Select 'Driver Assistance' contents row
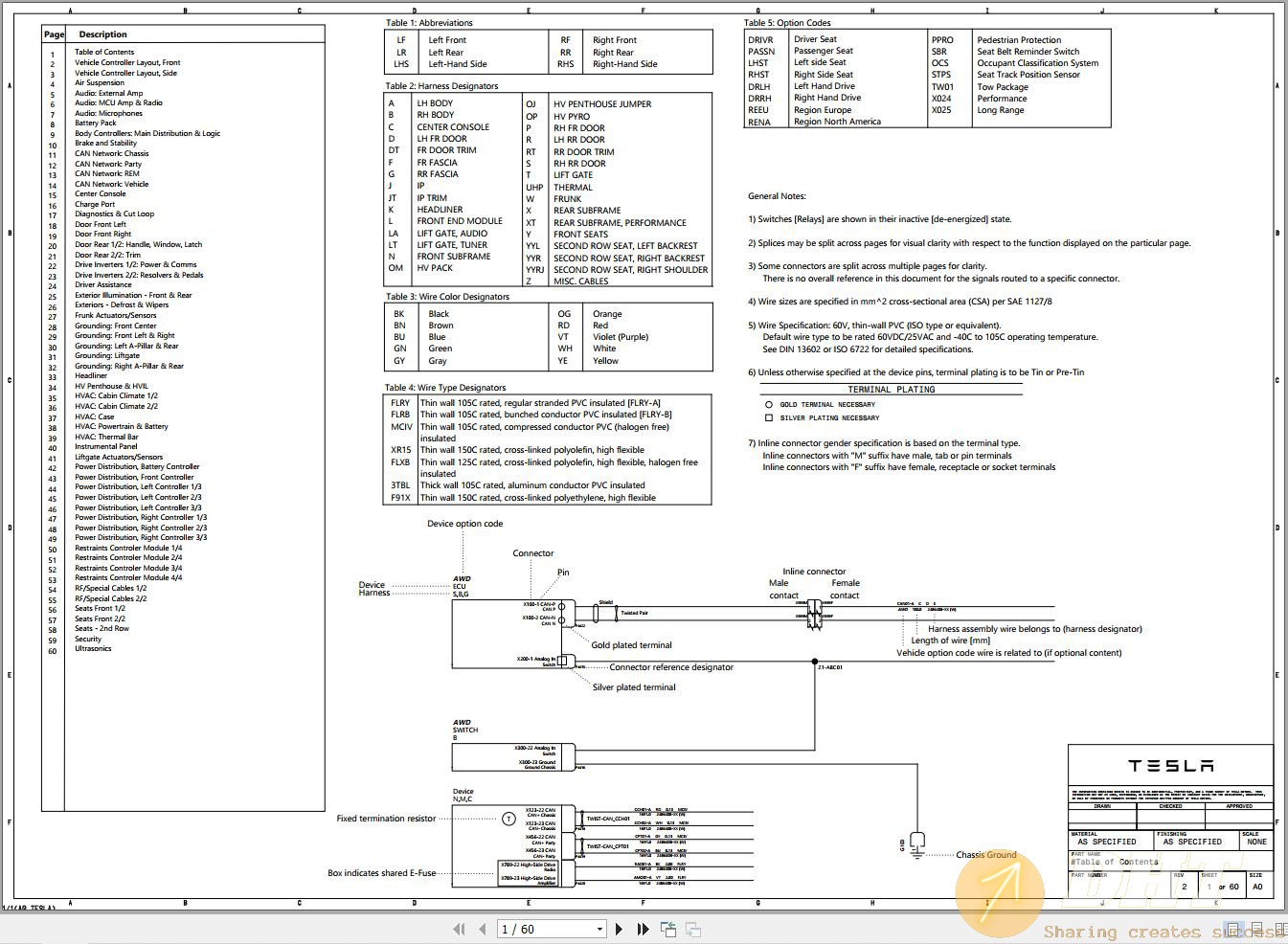The height and width of the screenshot is (944, 1288). click(103, 284)
